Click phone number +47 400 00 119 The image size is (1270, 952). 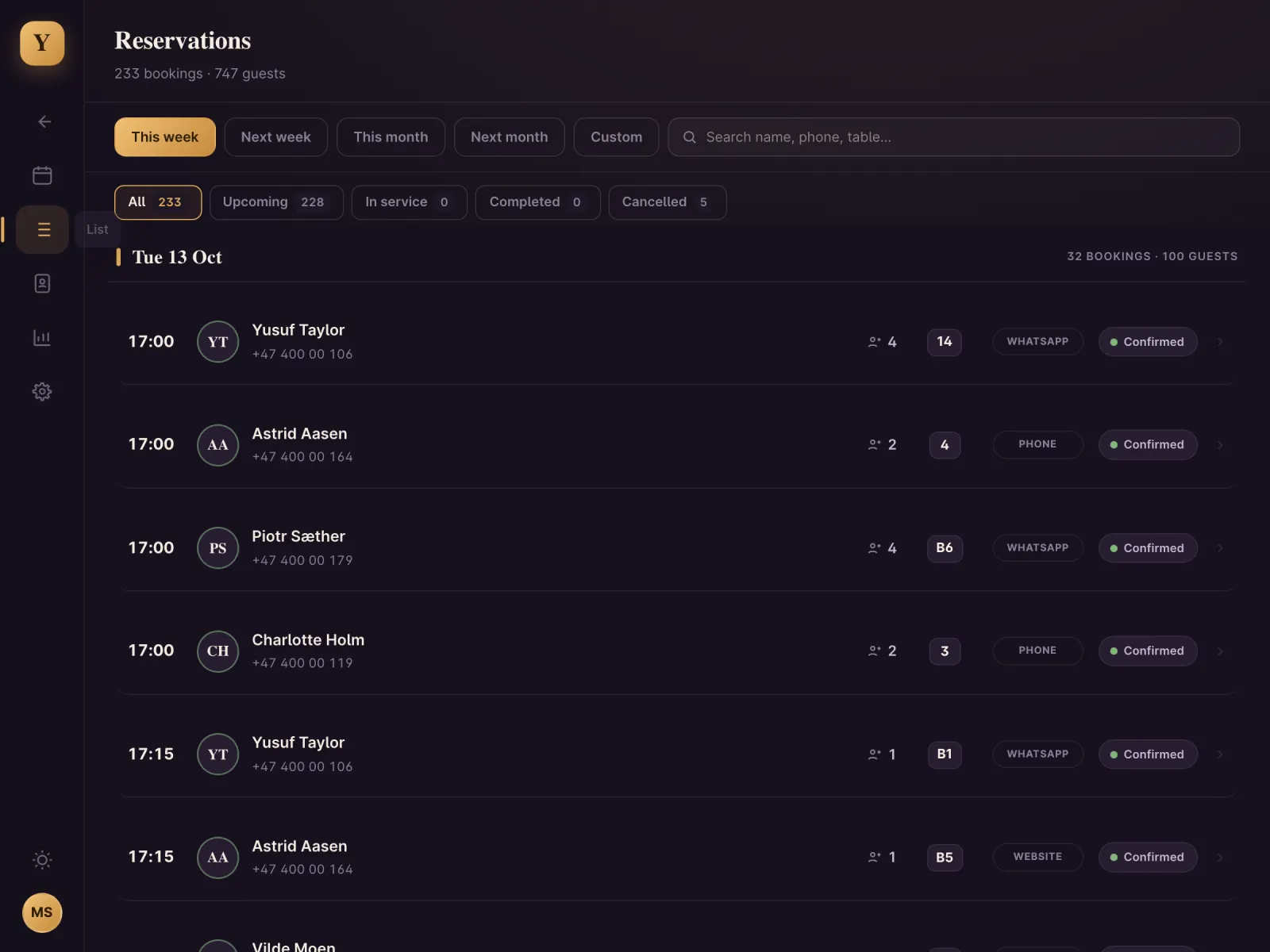click(302, 663)
